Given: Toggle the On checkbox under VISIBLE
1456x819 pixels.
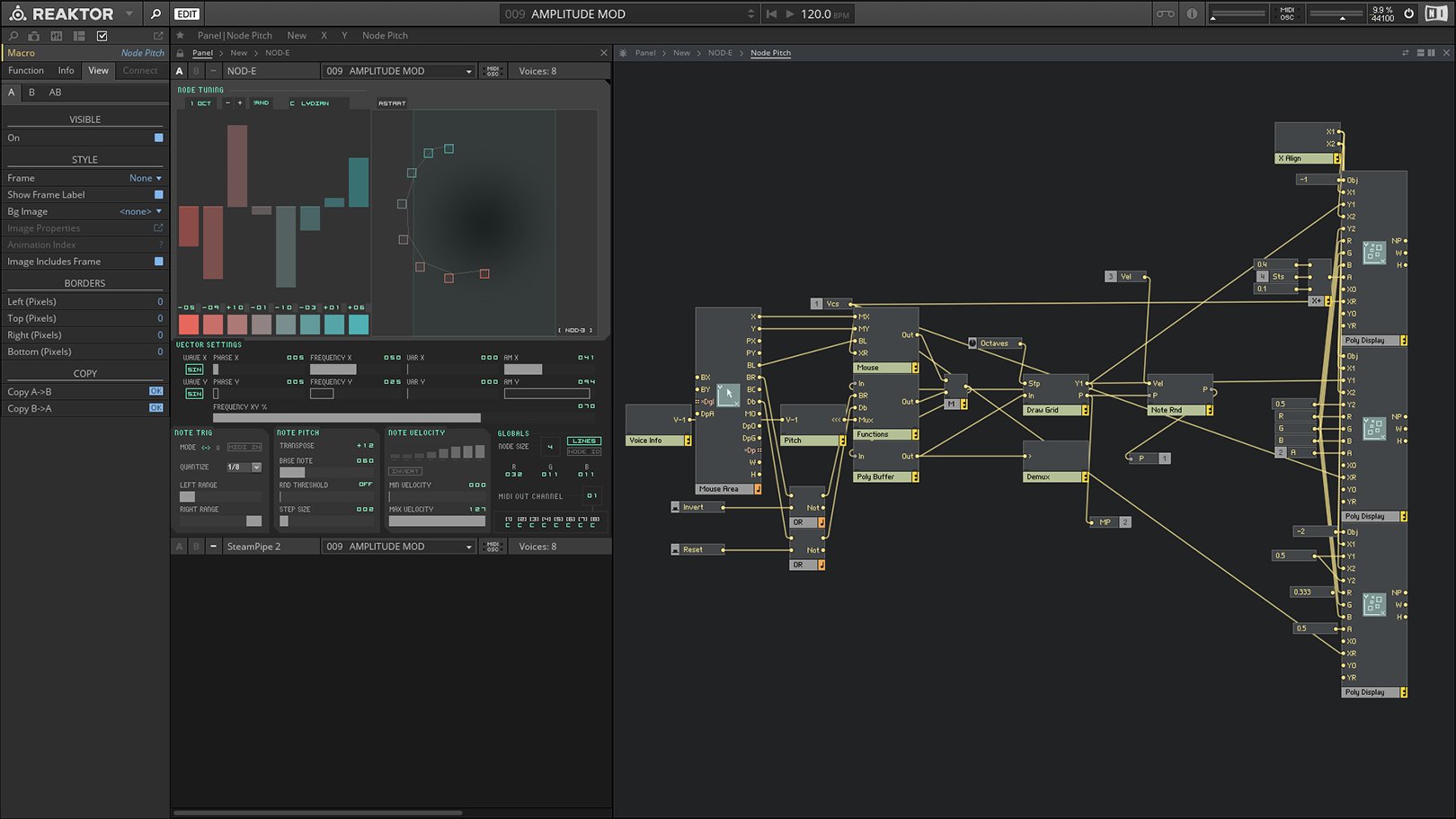Looking at the screenshot, I should point(158,138).
